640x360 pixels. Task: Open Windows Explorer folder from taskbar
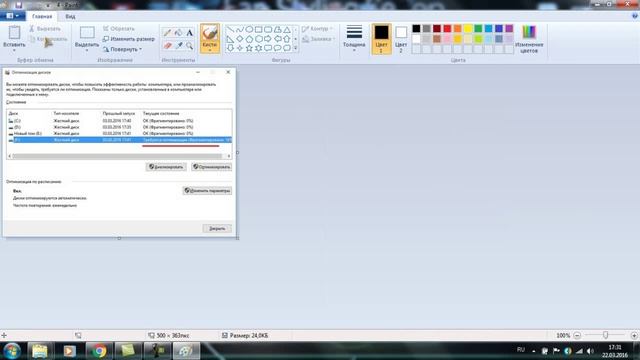40,351
